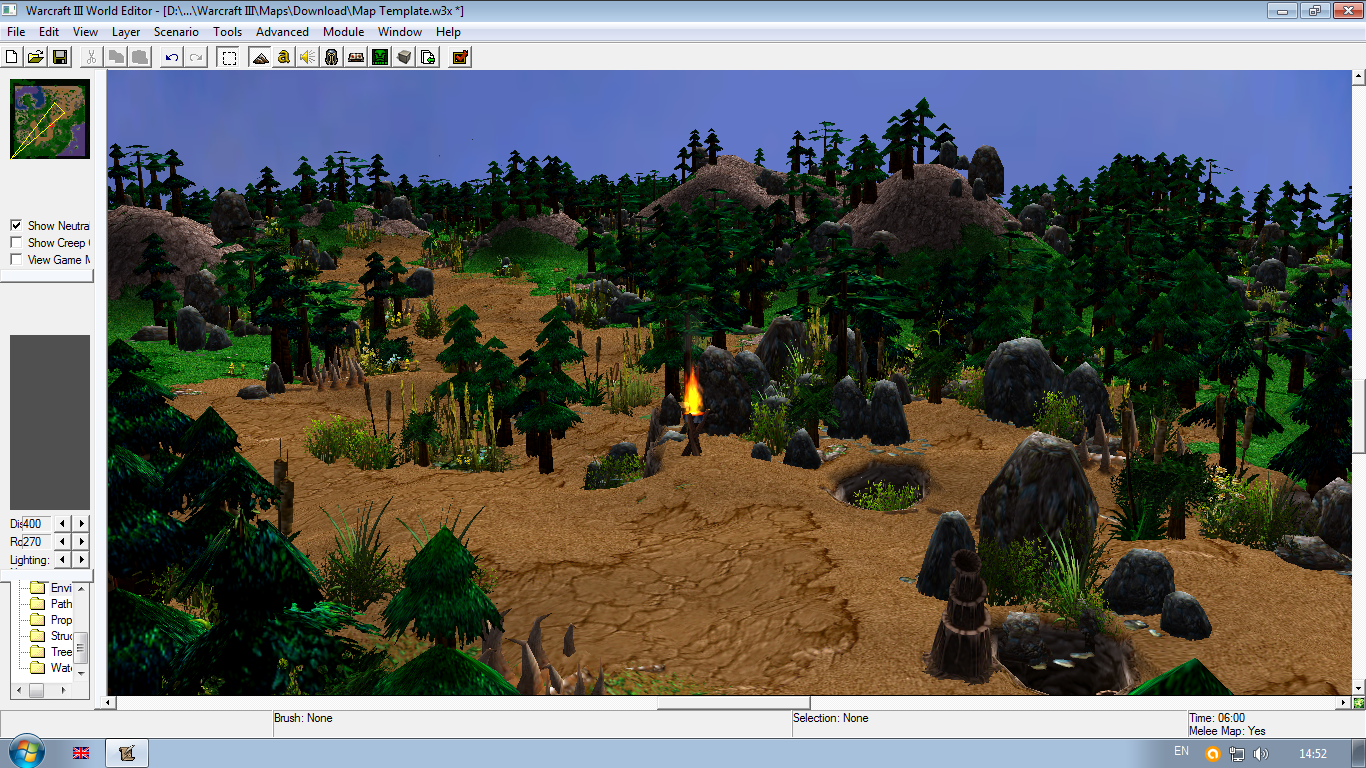Click the Distance value field showing 400
The image size is (1366, 768).
[x=36, y=523]
